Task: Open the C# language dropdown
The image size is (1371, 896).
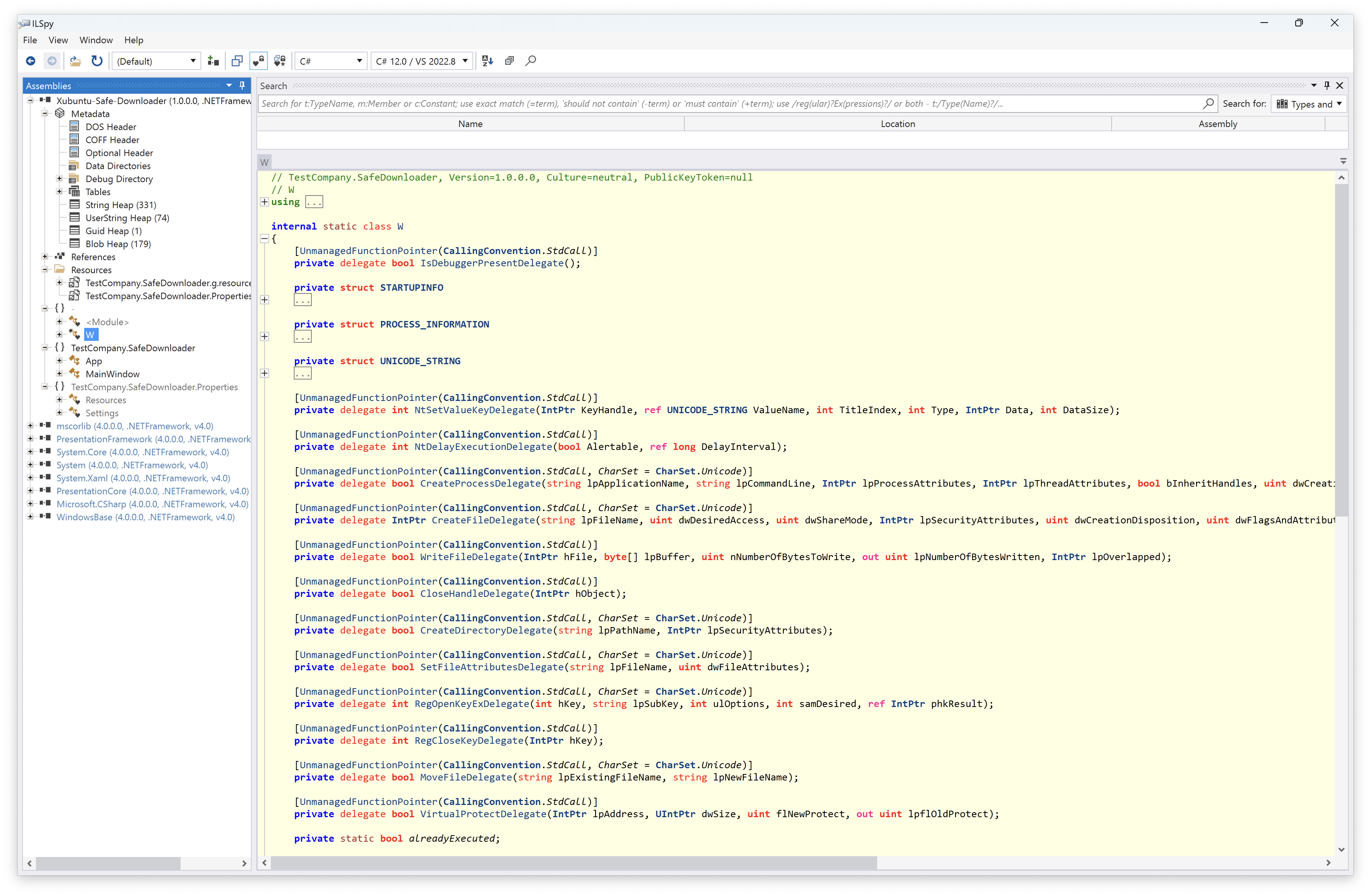Action: [x=331, y=61]
